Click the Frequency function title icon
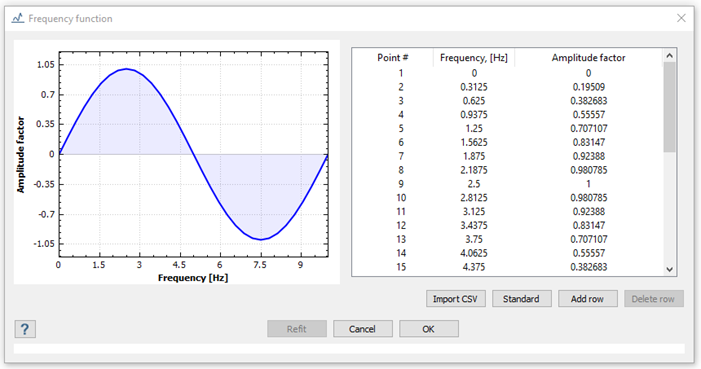 [x=17, y=18]
